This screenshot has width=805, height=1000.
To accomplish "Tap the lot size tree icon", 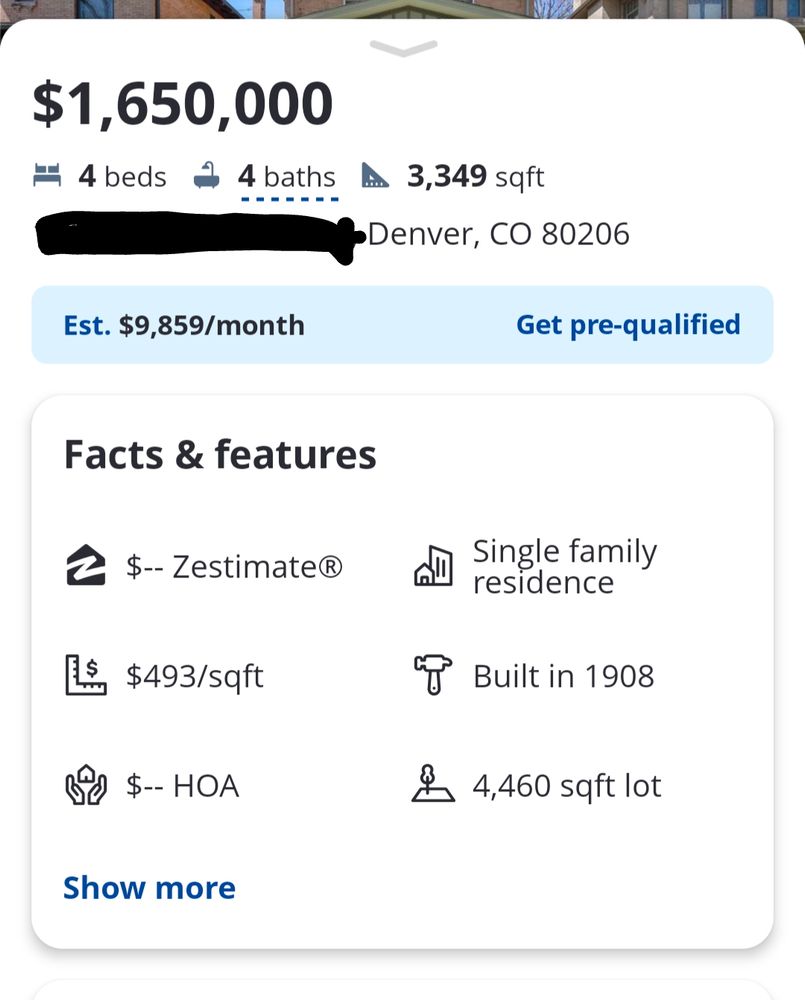I will click(x=433, y=786).
